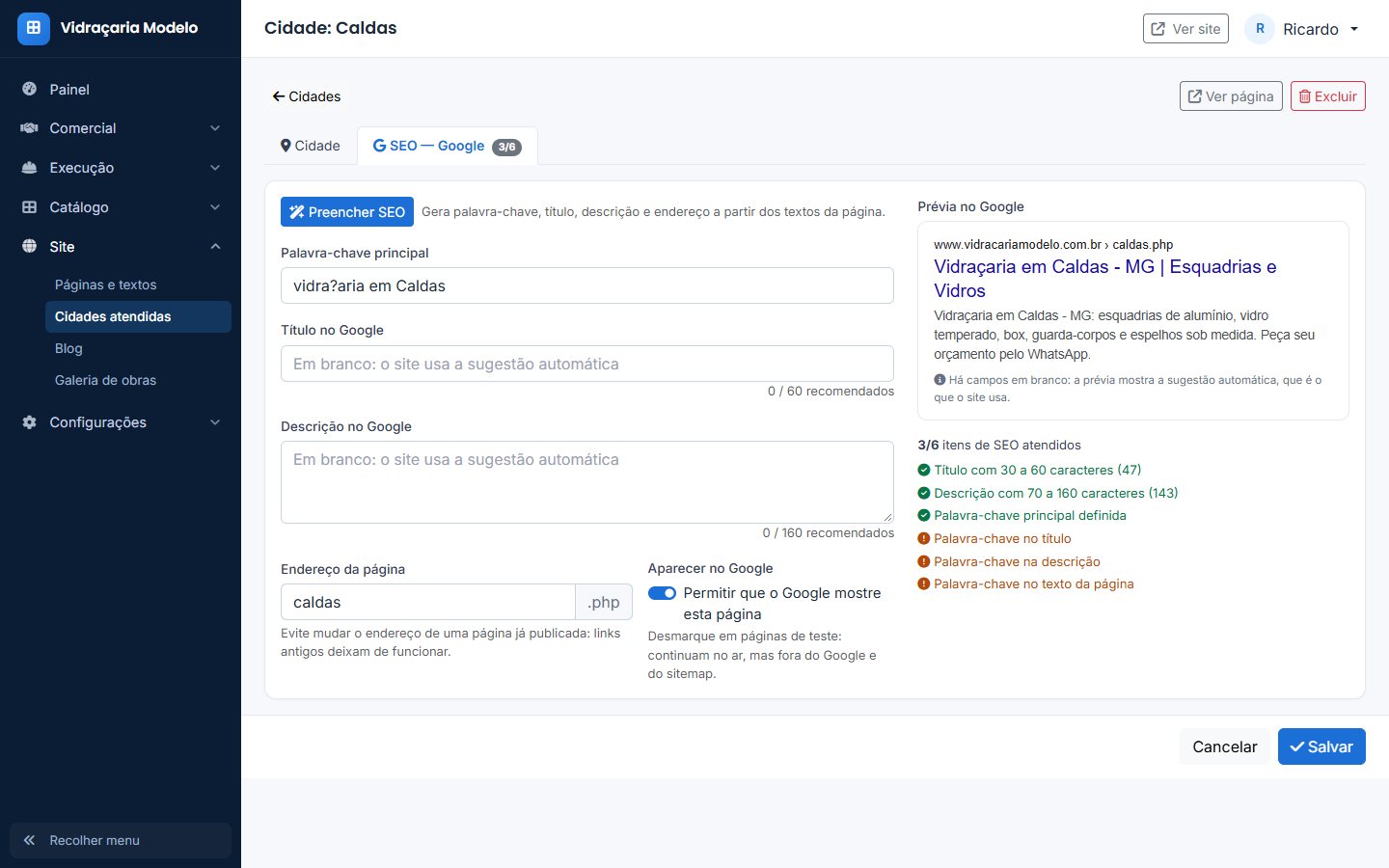Click the Cancelar button
The height and width of the screenshot is (868, 1389).
[x=1225, y=746]
